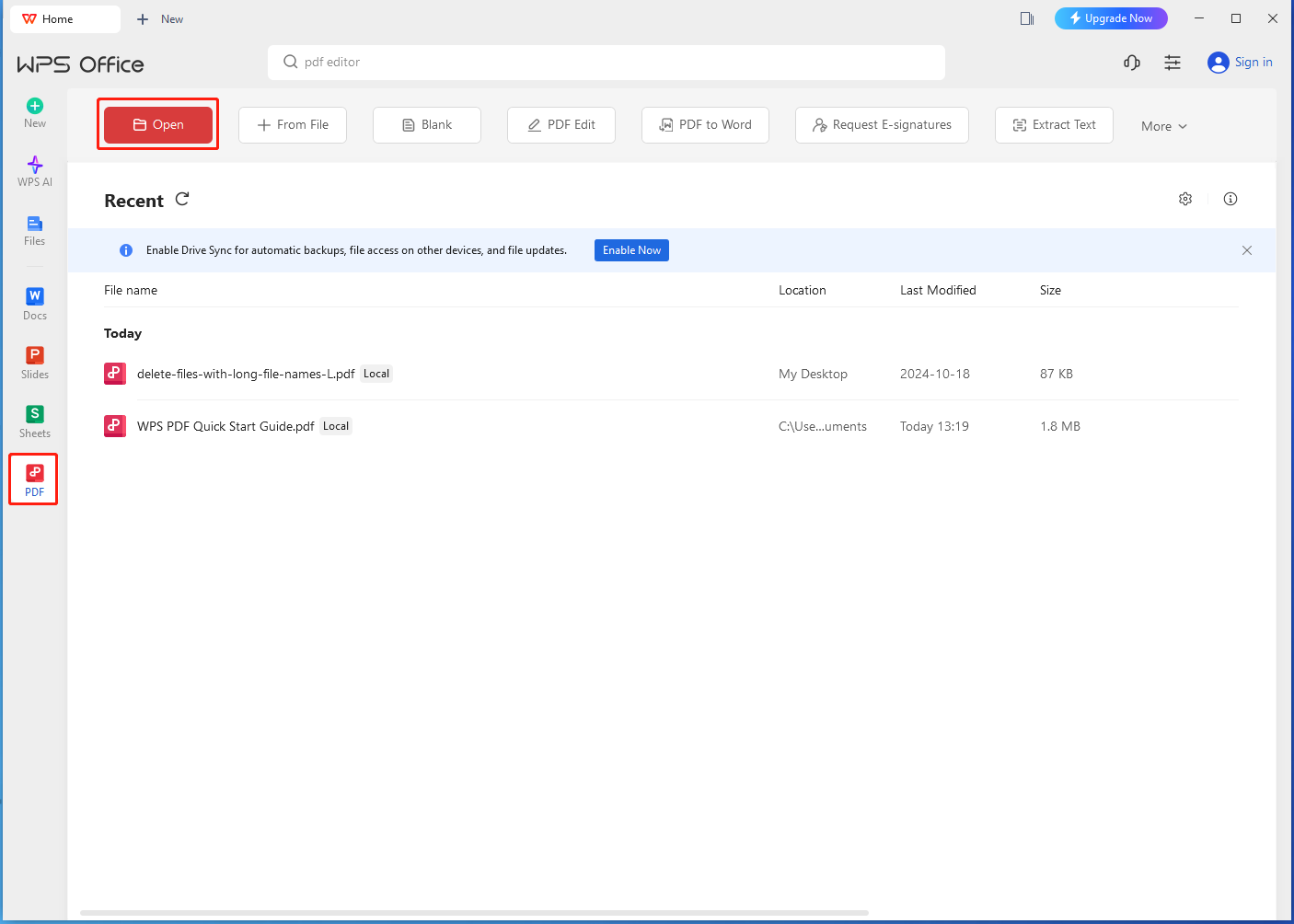Click the blue info icon in sync banner
The height and width of the screenshot is (924, 1294).
(126, 250)
